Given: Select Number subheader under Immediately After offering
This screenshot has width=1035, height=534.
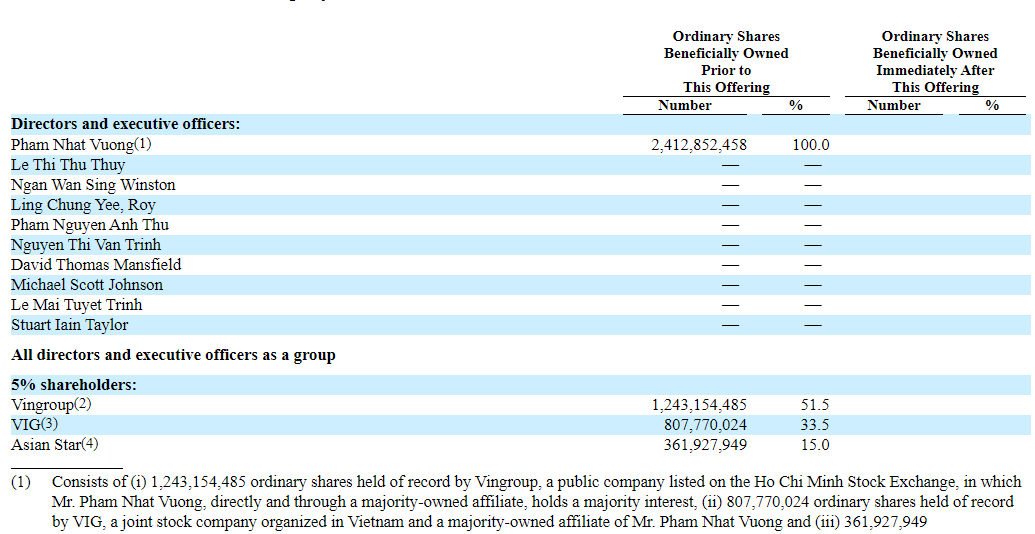Looking at the screenshot, I should [x=894, y=106].
